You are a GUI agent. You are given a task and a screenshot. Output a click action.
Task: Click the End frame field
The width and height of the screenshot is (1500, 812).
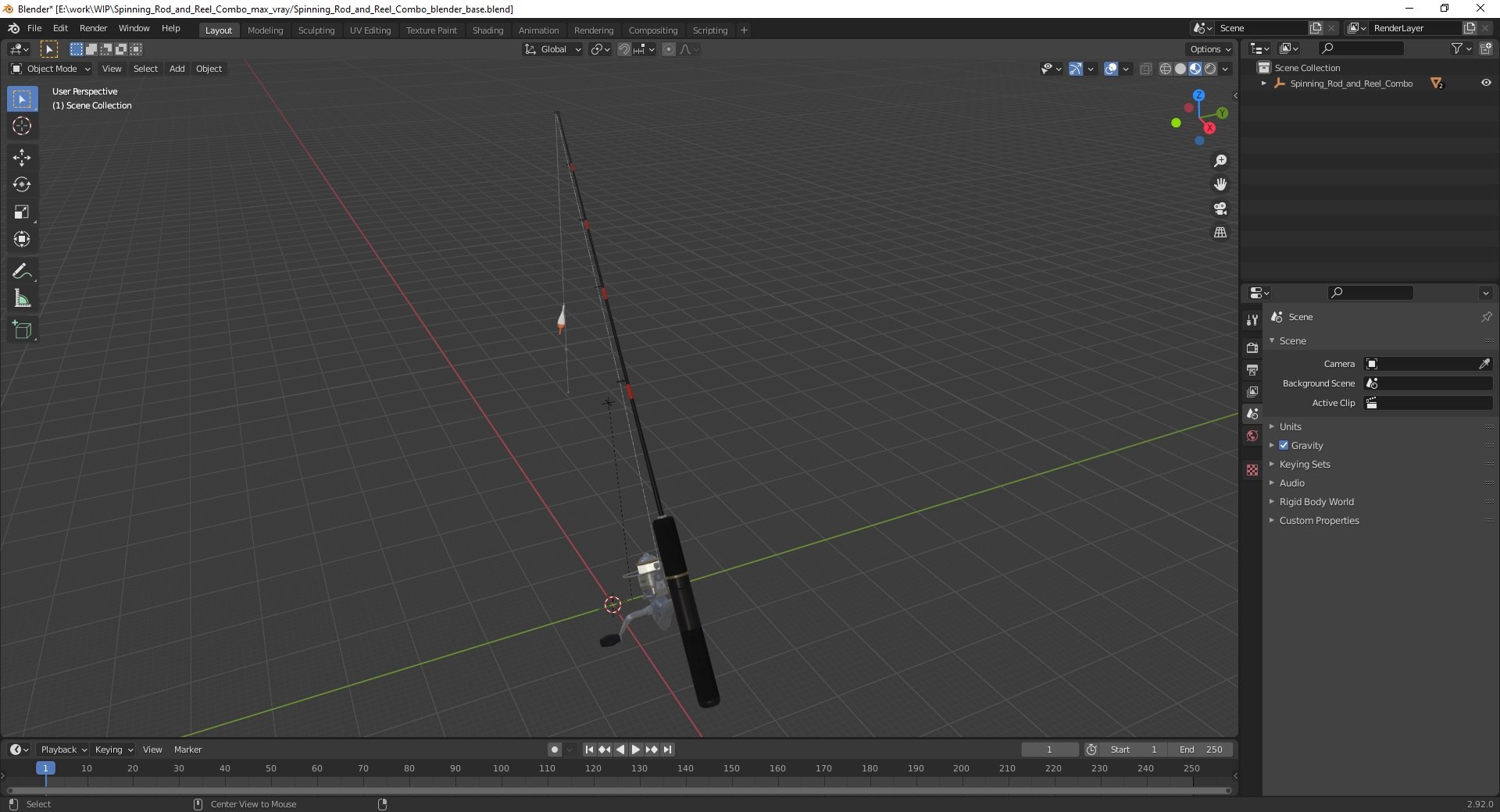(x=1201, y=750)
